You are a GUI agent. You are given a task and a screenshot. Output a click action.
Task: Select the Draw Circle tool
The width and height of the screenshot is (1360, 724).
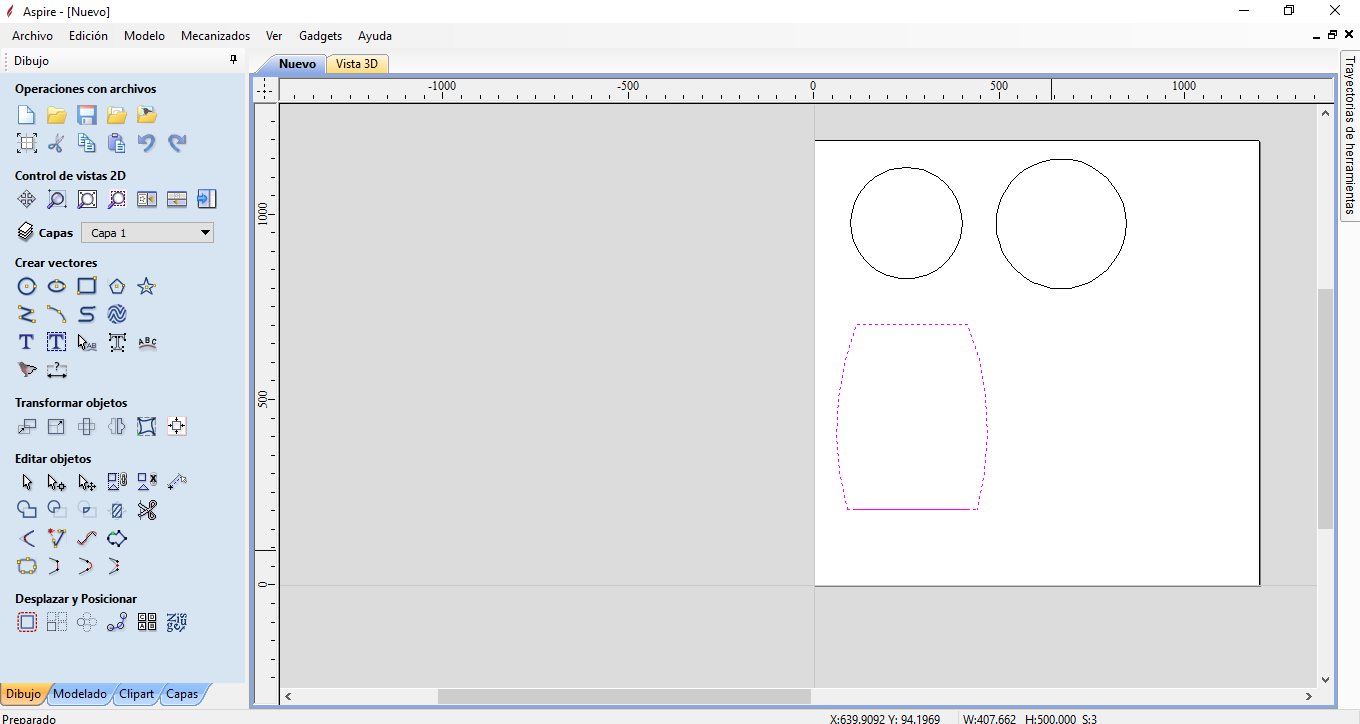click(27, 287)
